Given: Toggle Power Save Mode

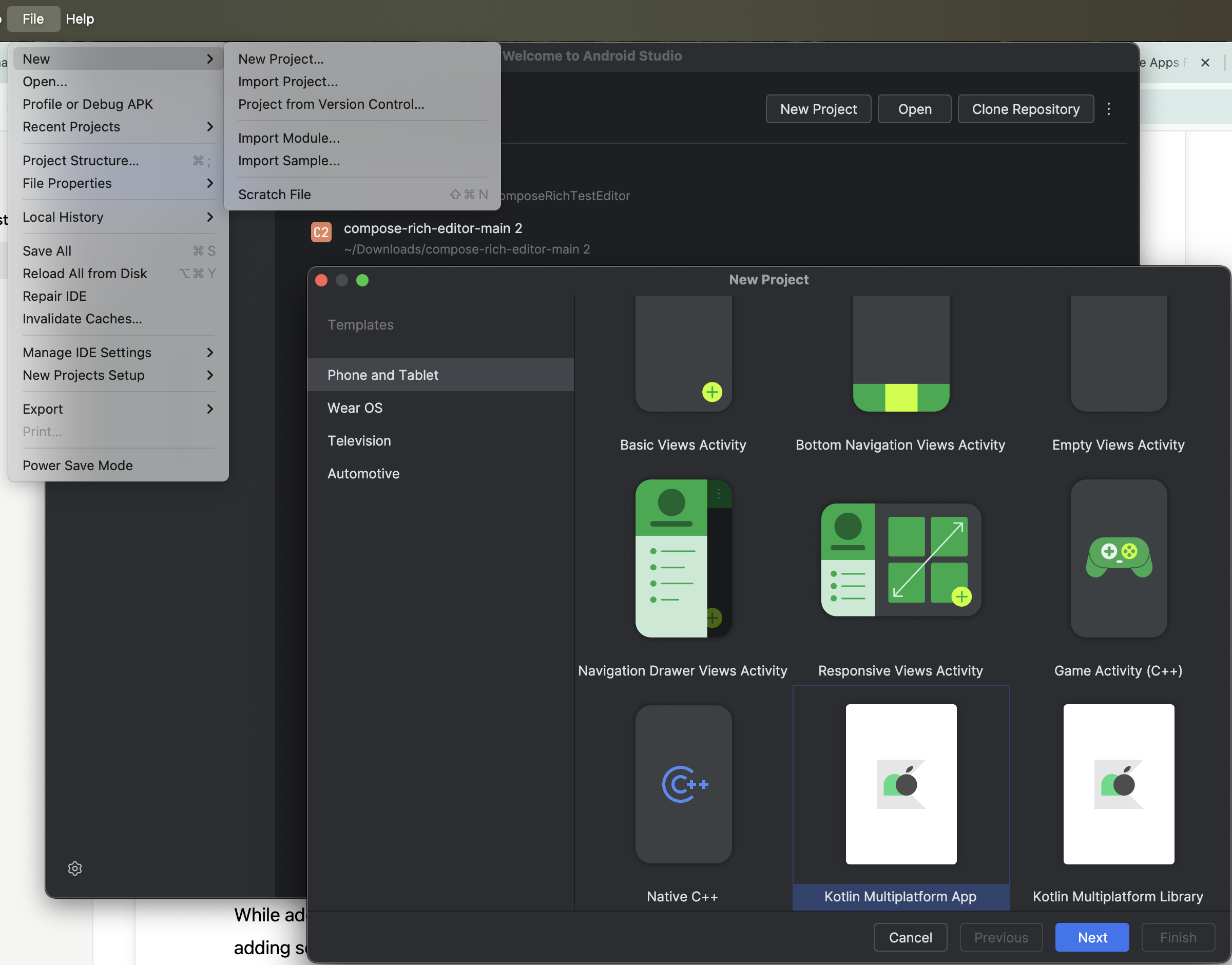Looking at the screenshot, I should (x=118, y=466).
